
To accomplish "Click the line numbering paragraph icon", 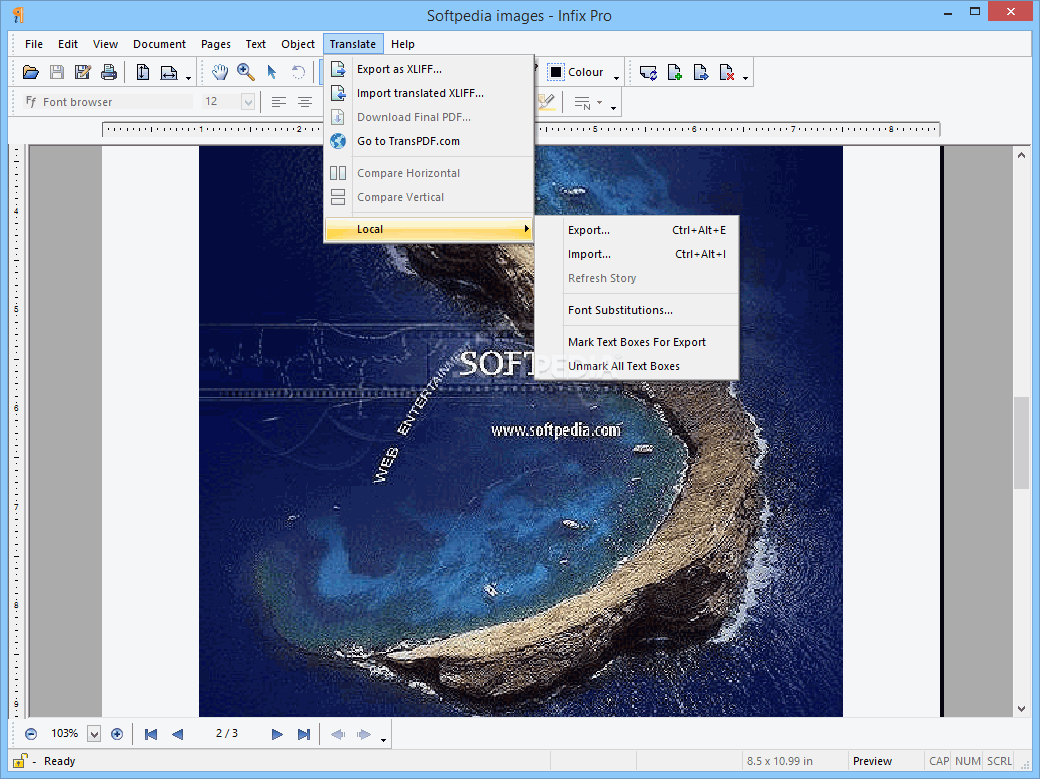I will (582, 103).
